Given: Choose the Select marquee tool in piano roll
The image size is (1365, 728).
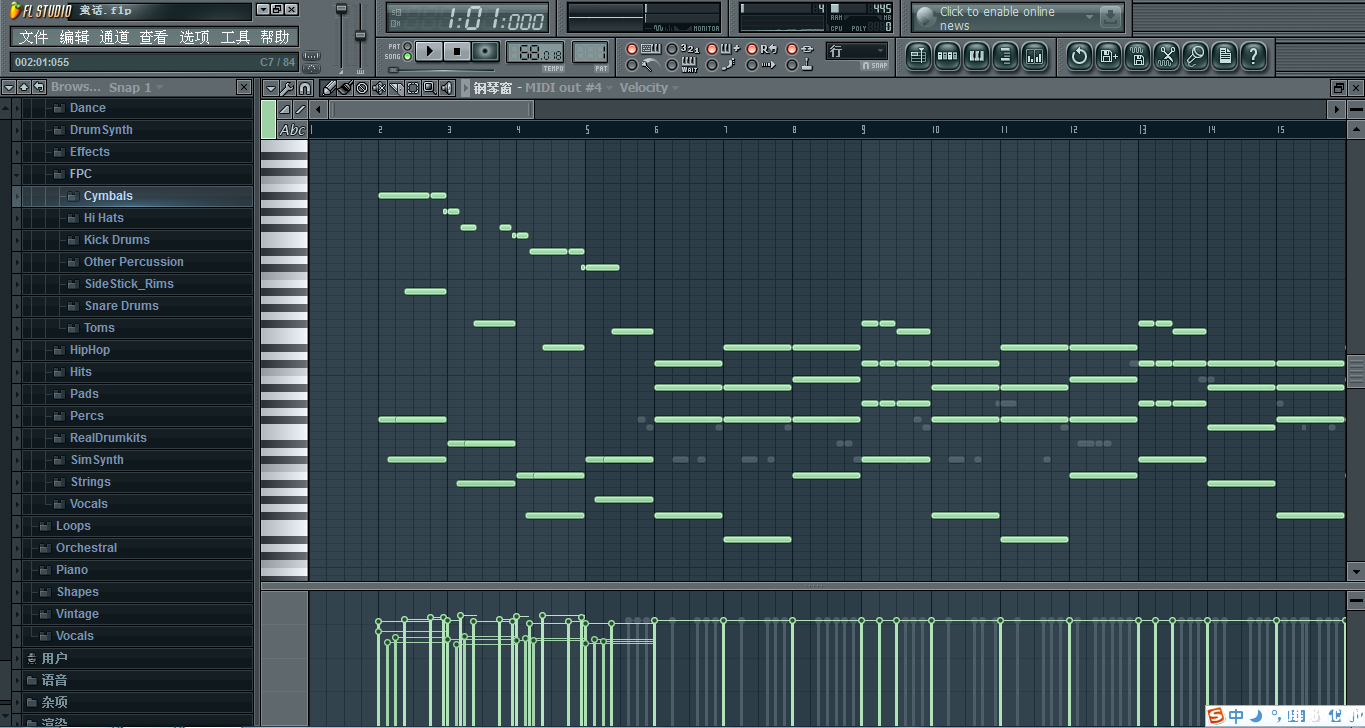Looking at the screenshot, I should click(413, 88).
